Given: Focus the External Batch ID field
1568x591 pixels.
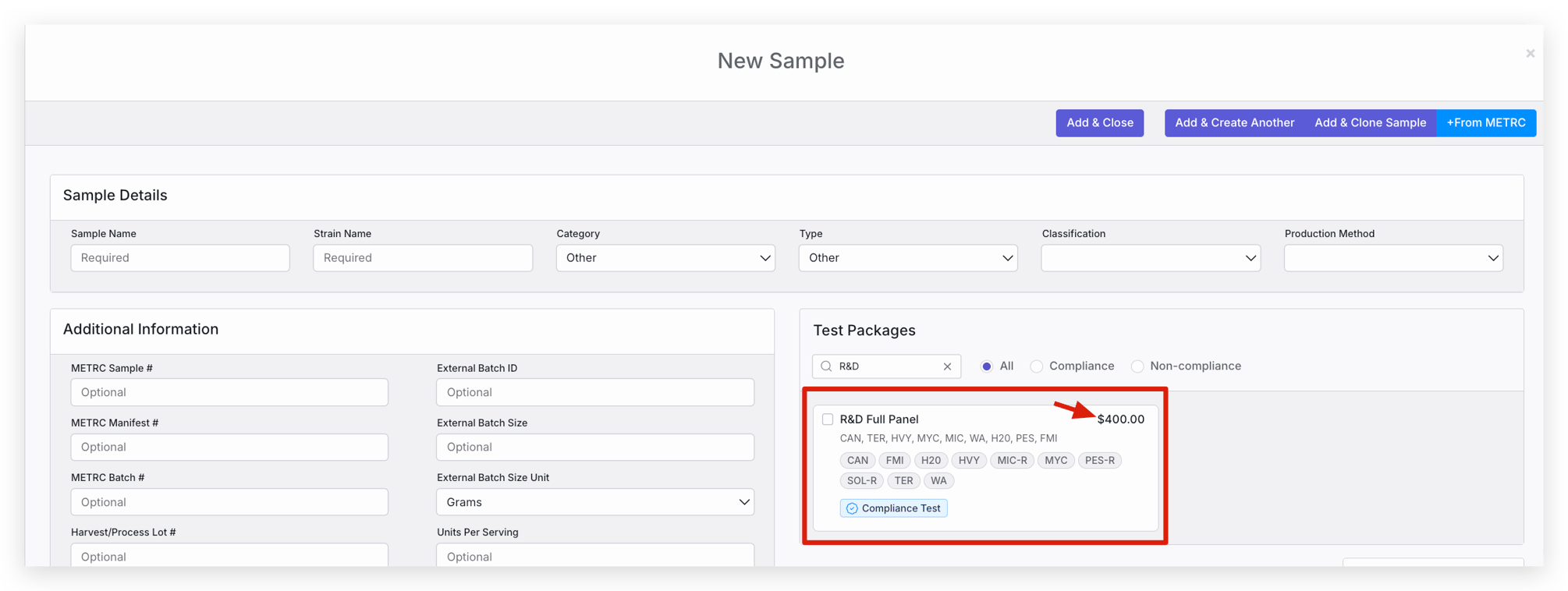Looking at the screenshot, I should [595, 392].
